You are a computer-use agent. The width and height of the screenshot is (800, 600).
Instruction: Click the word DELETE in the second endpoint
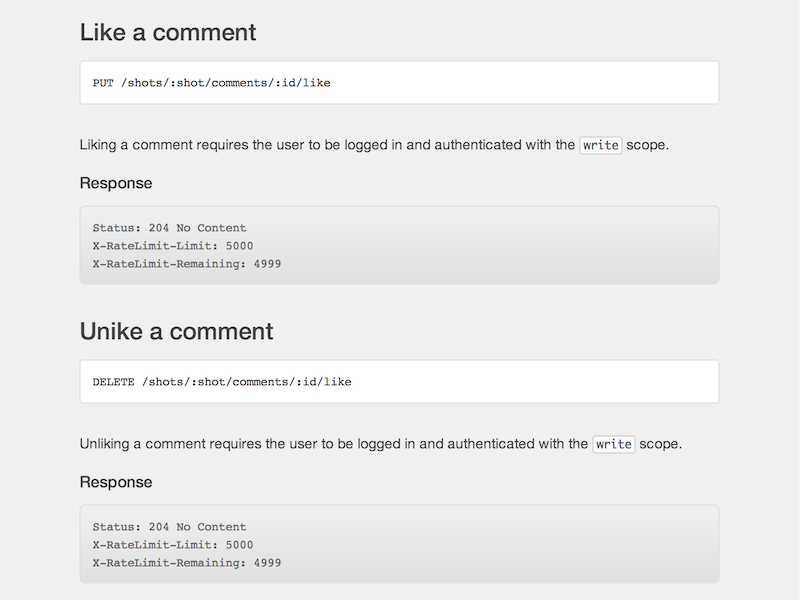coord(113,382)
